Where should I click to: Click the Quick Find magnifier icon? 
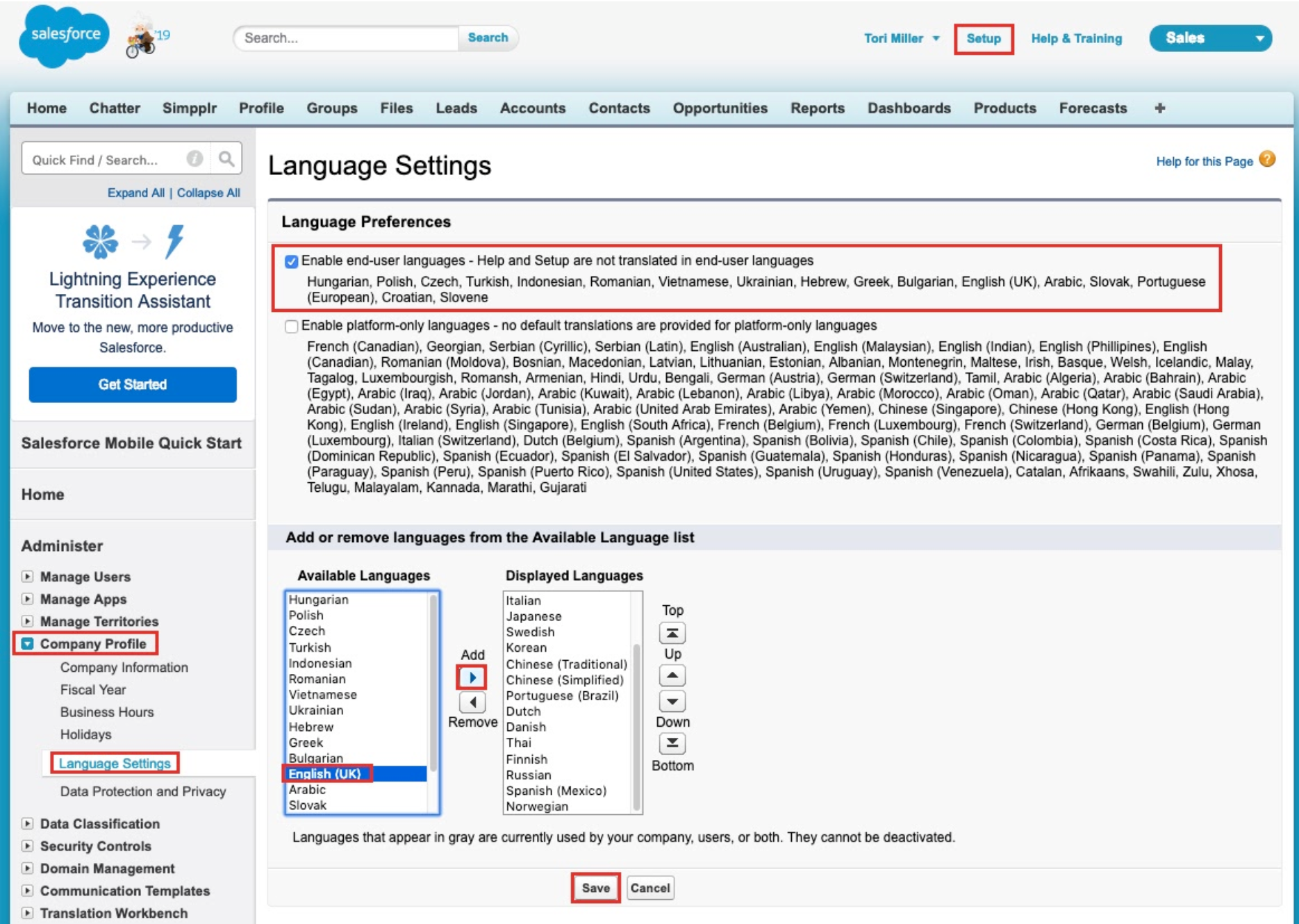(226, 159)
